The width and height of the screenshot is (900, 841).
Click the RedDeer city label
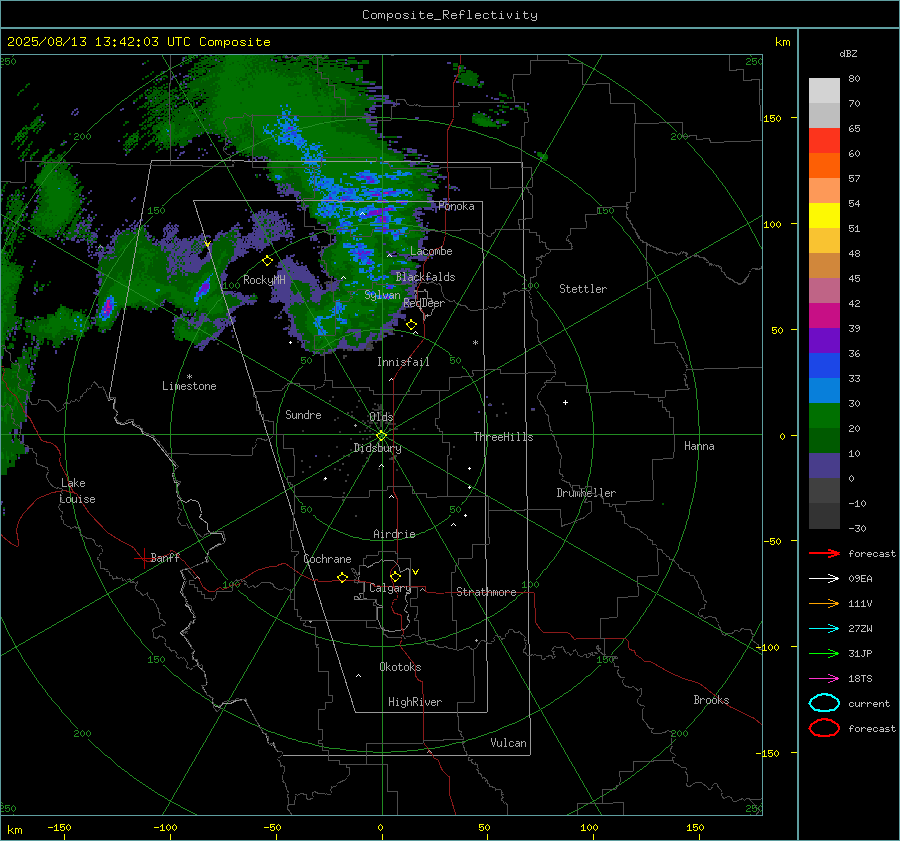pyautogui.click(x=424, y=303)
